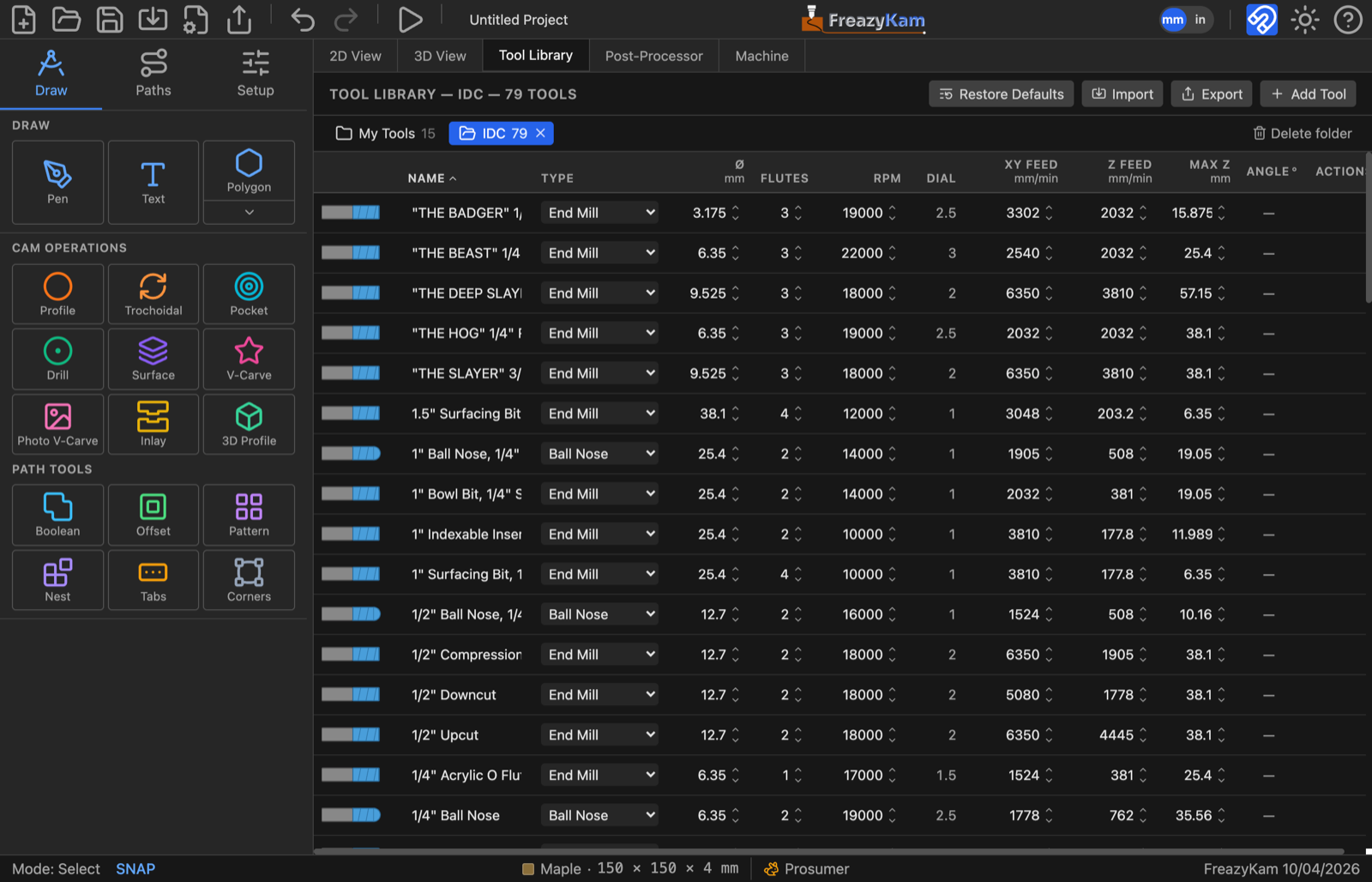Click the Export tools button

[1212, 94]
